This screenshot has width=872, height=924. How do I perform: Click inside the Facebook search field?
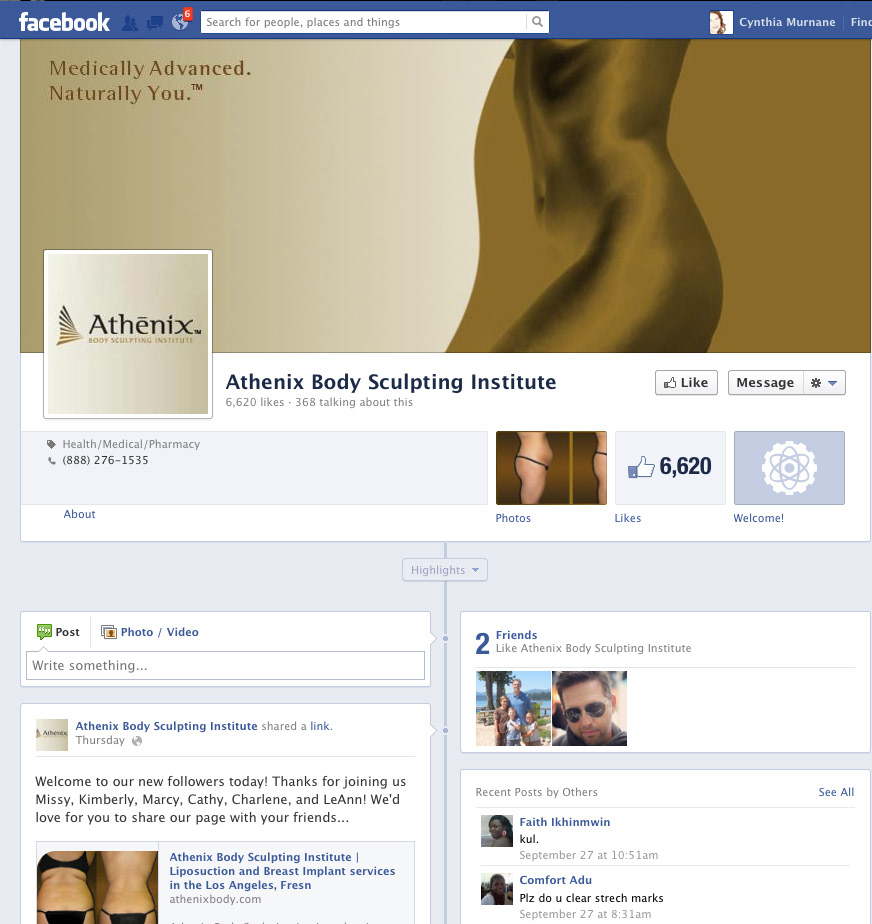pos(364,22)
